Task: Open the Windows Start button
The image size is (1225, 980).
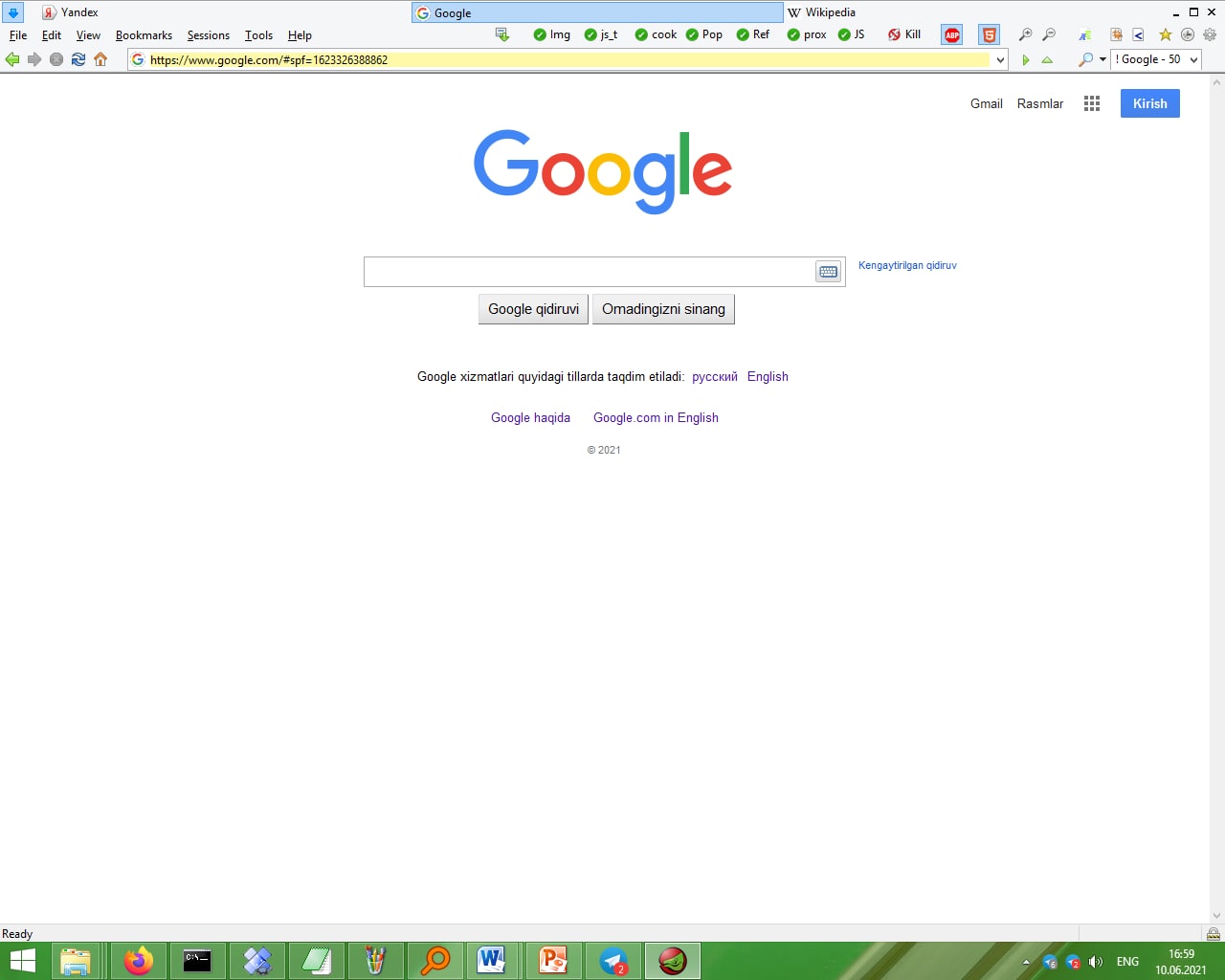Action: click(x=21, y=961)
